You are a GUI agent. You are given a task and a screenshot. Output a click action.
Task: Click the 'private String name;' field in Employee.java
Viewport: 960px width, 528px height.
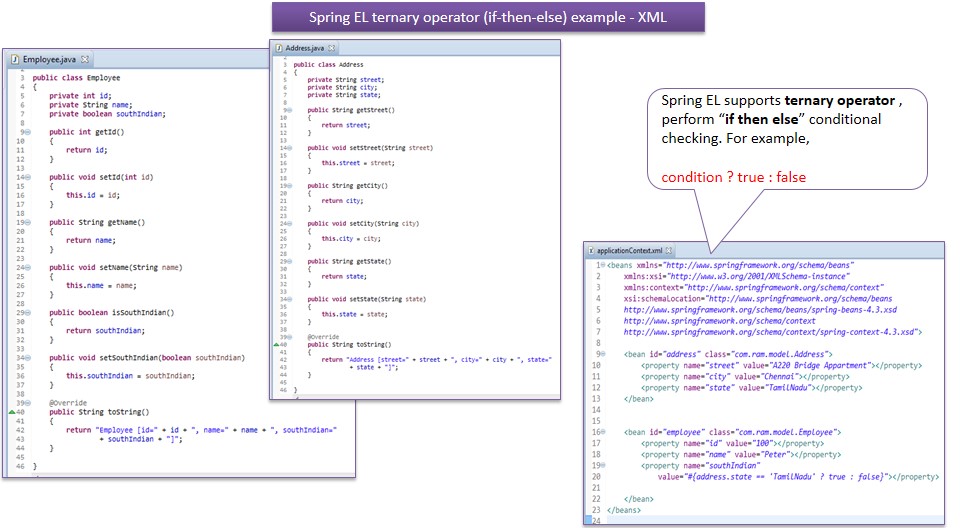pyautogui.click(x=91, y=105)
